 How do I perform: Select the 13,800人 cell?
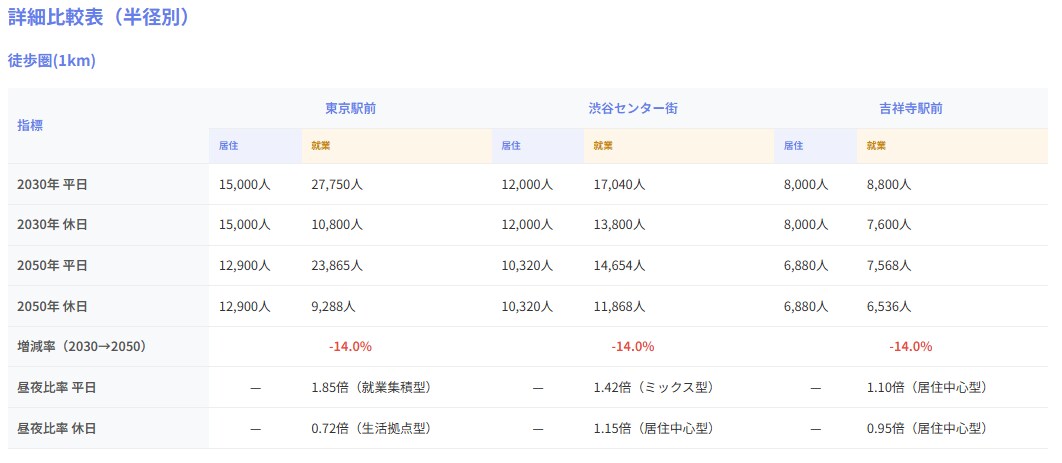click(x=619, y=225)
